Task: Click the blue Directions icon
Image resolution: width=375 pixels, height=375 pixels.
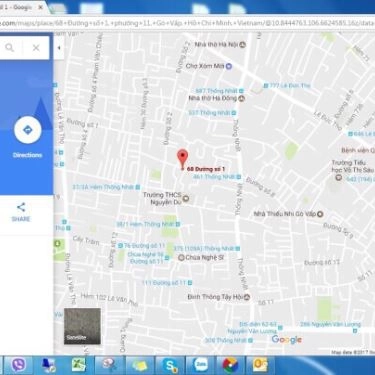Action: [x=28, y=130]
